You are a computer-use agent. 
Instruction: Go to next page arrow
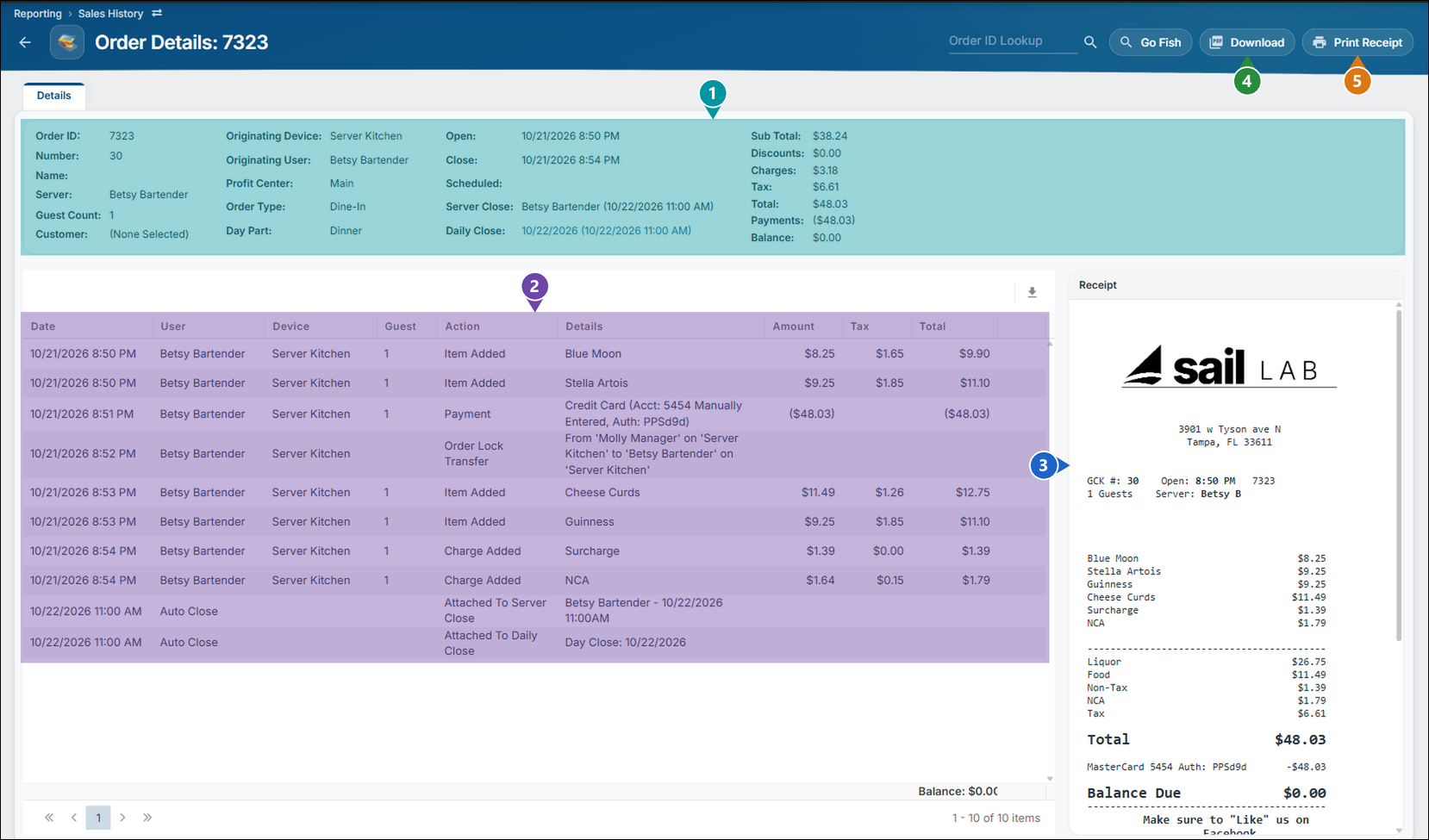coord(122,818)
